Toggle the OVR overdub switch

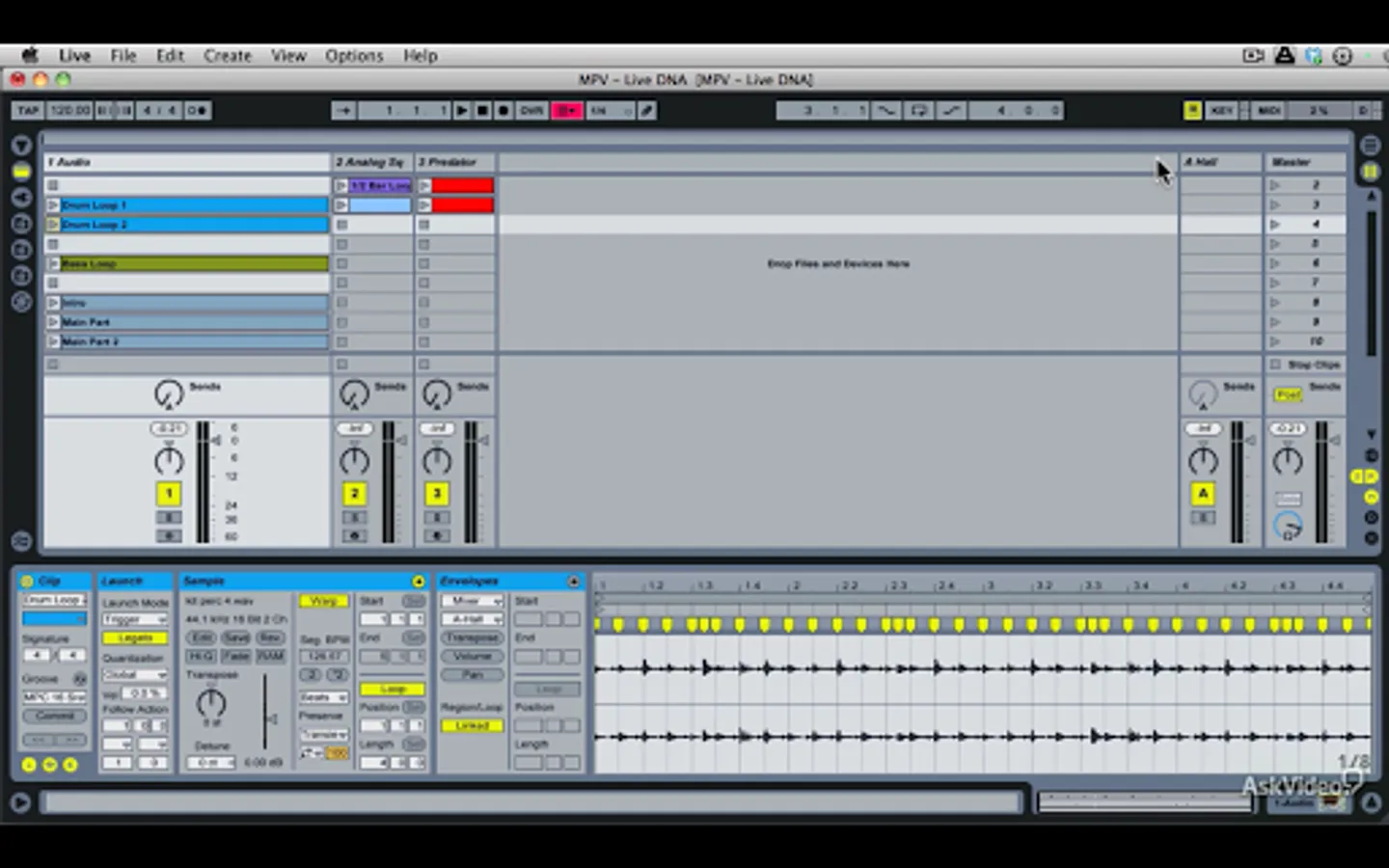pos(531,111)
